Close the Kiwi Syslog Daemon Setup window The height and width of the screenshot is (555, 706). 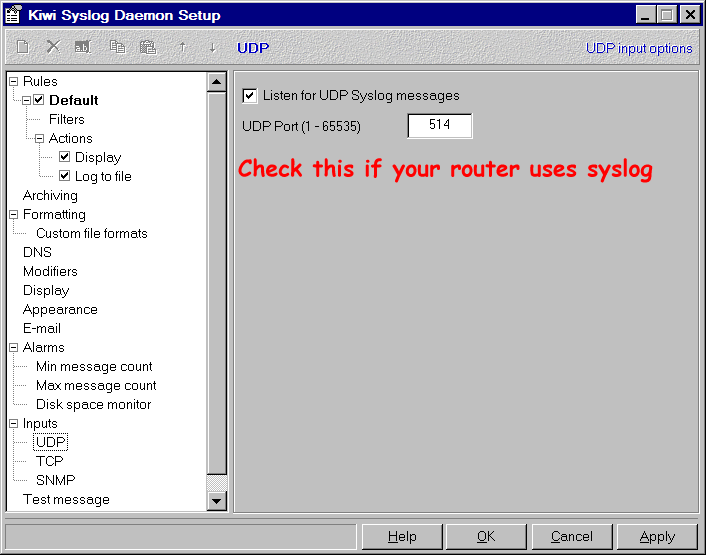pos(690,15)
